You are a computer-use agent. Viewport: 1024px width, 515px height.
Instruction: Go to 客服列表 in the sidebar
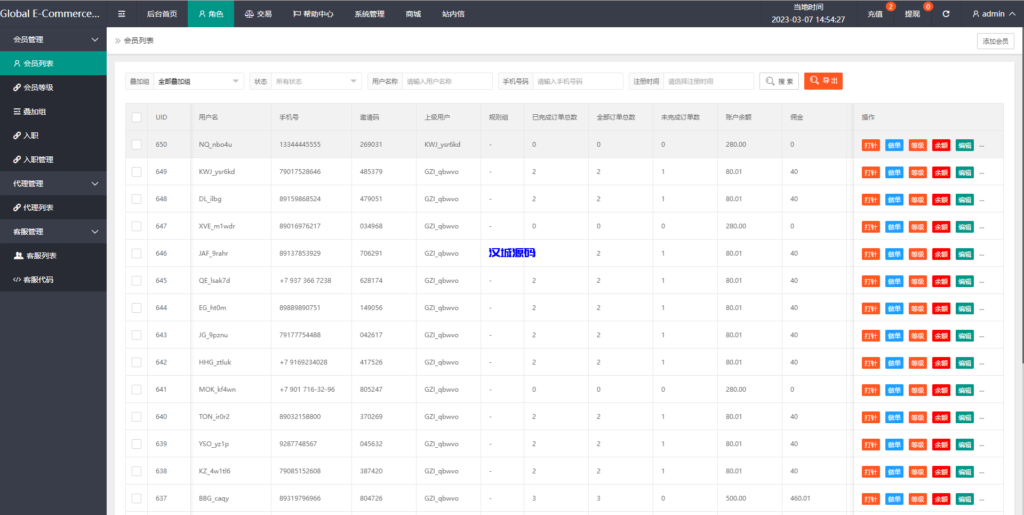[40, 255]
